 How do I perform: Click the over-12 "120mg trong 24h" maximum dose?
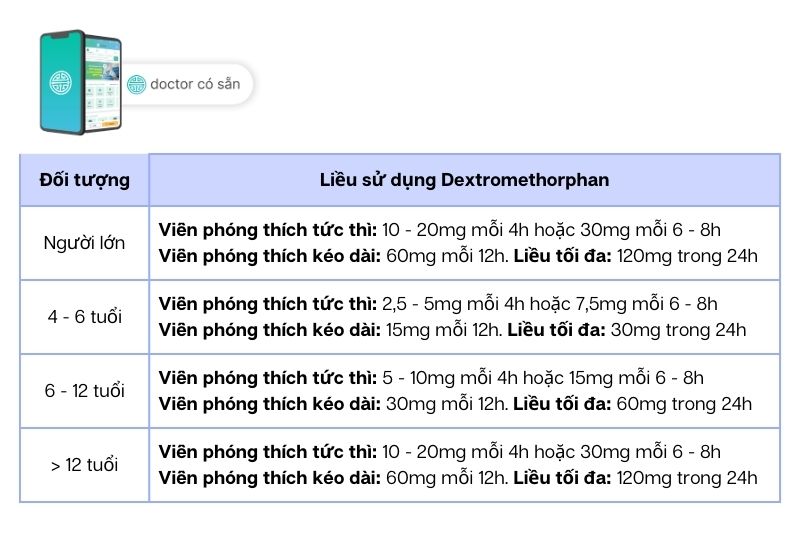(687, 478)
